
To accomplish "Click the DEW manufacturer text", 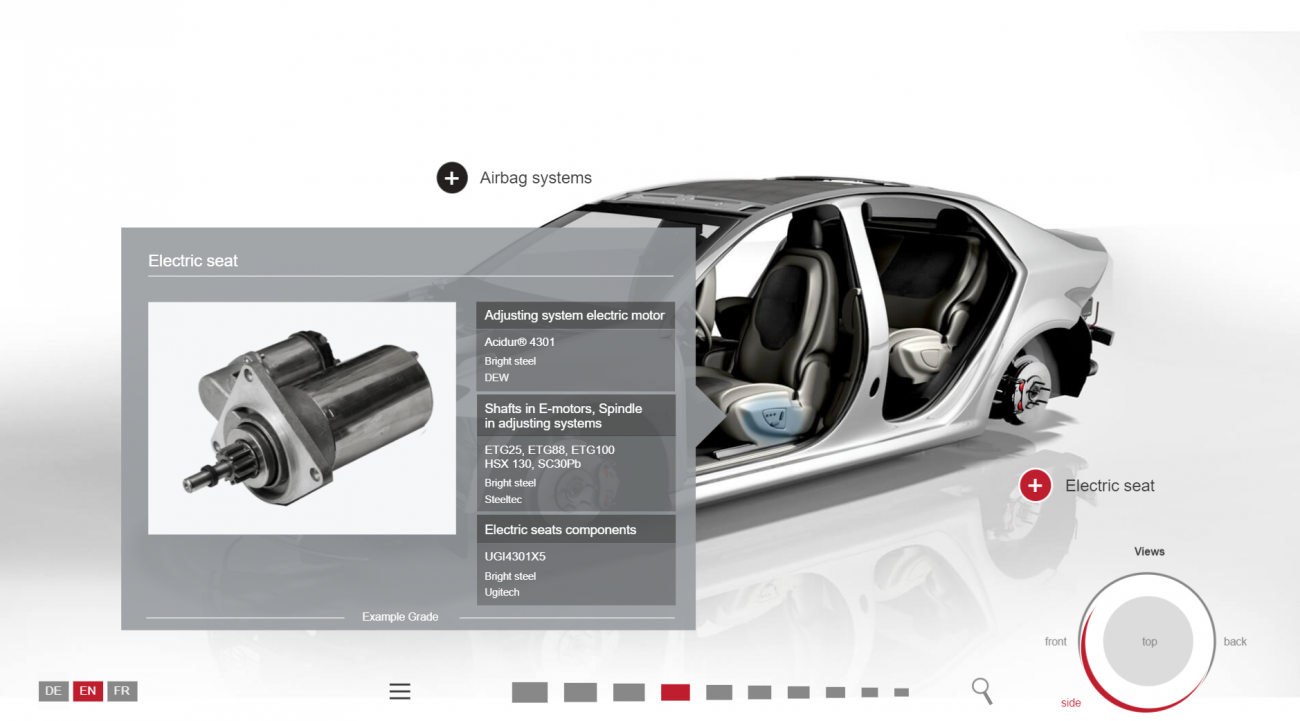I will (497, 378).
